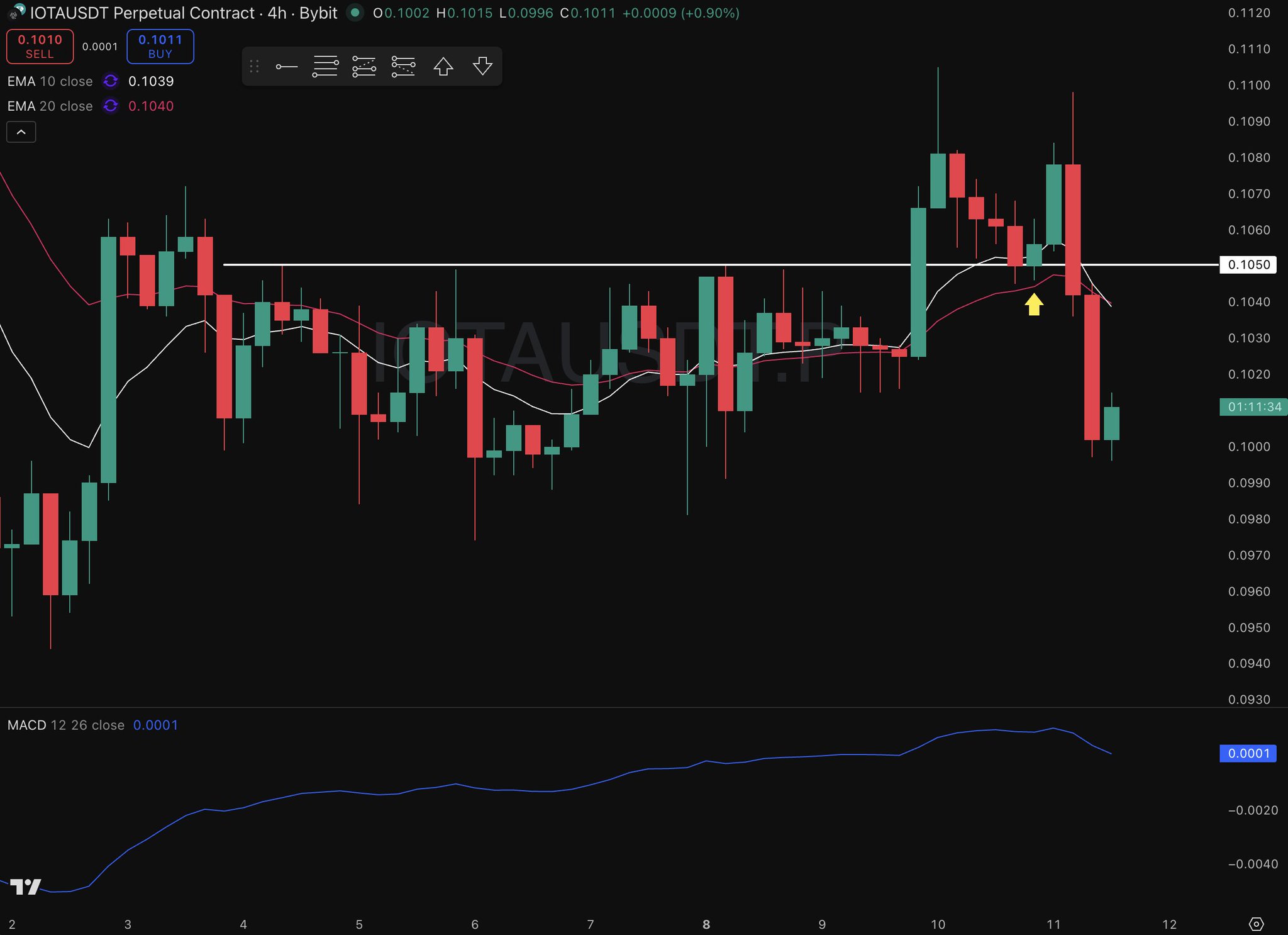
Task: Click the green market status dot
Action: 355,13
